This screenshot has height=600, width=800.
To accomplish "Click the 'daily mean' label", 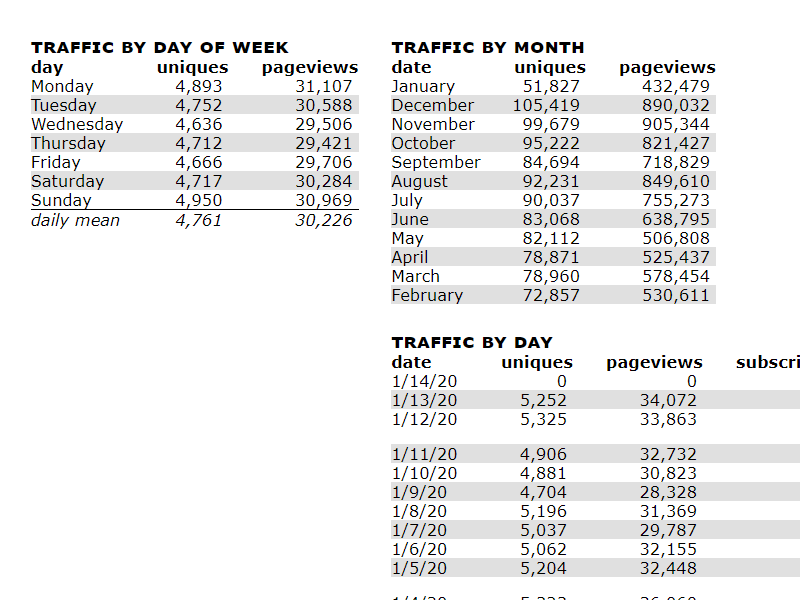I will coord(75,220).
